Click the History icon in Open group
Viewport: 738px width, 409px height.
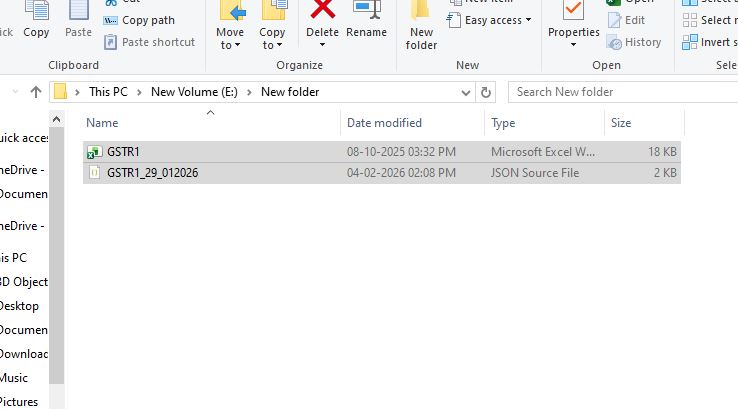(614, 42)
